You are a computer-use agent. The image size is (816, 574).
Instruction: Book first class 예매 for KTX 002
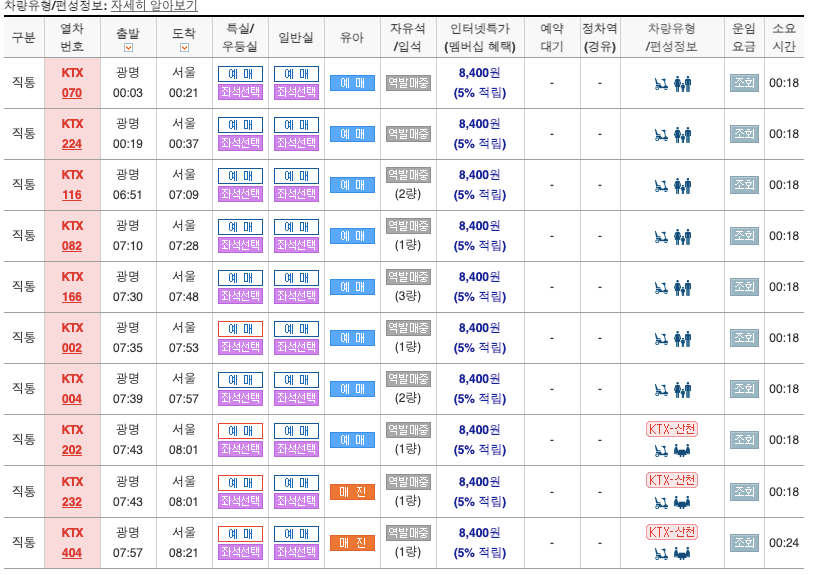(x=240, y=329)
